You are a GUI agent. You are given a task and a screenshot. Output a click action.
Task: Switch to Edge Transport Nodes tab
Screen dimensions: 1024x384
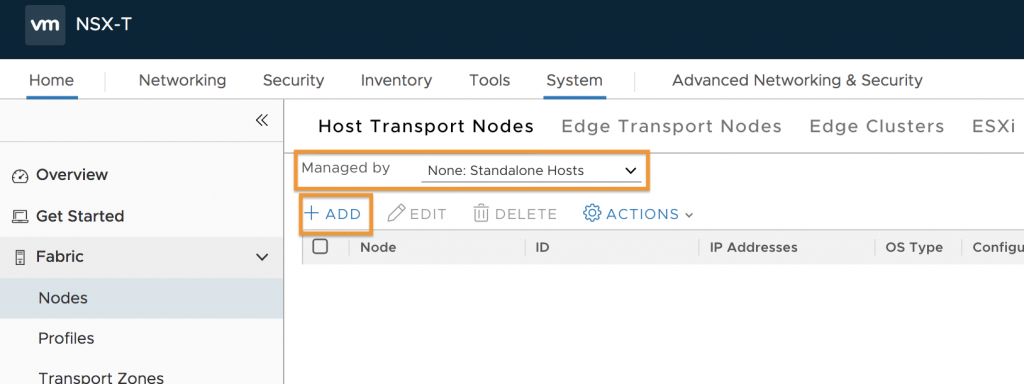pos(671,126)
